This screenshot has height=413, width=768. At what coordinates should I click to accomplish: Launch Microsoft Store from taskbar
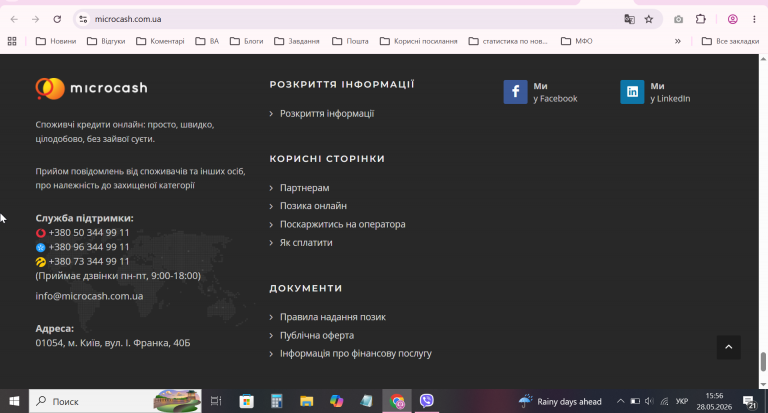click(246, 401)
